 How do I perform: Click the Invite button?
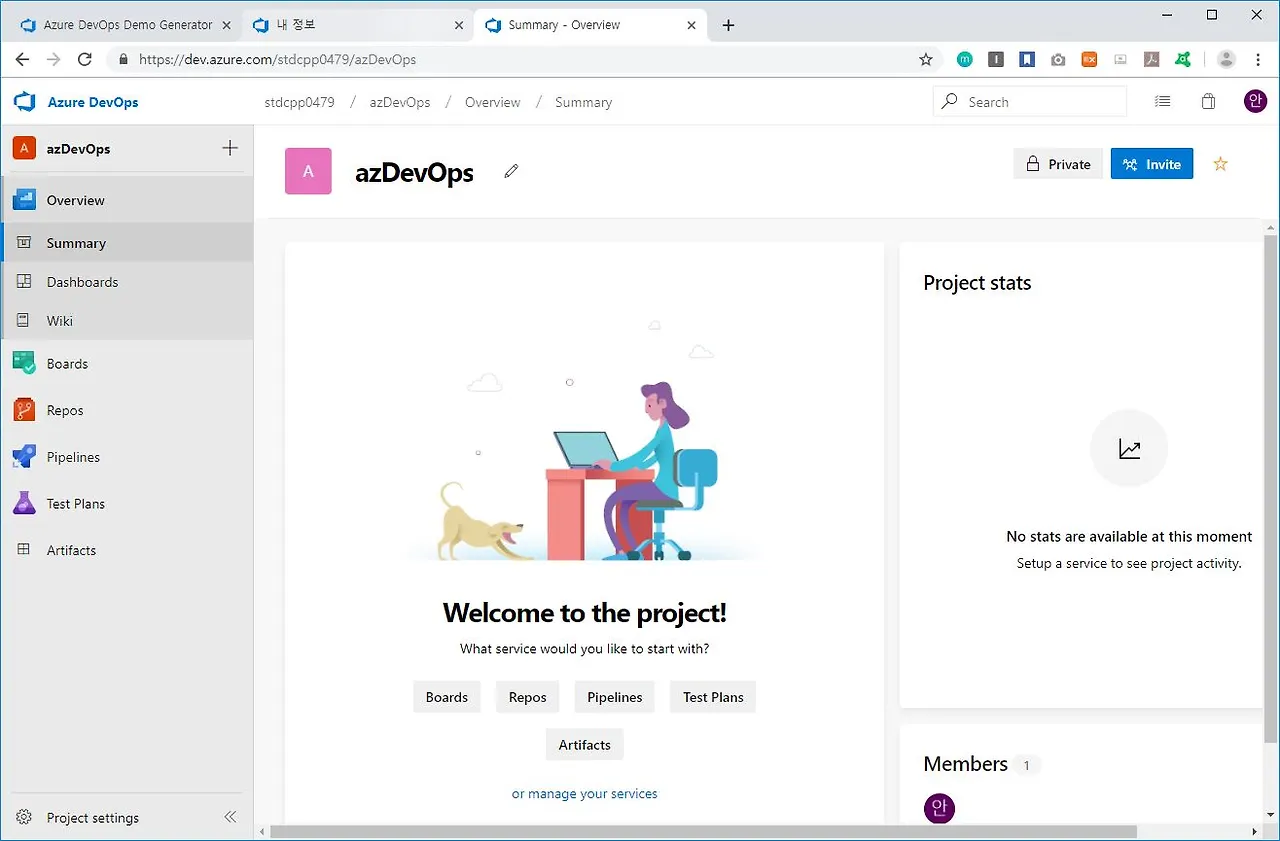pyautogui.click(x=1151, y=163)
